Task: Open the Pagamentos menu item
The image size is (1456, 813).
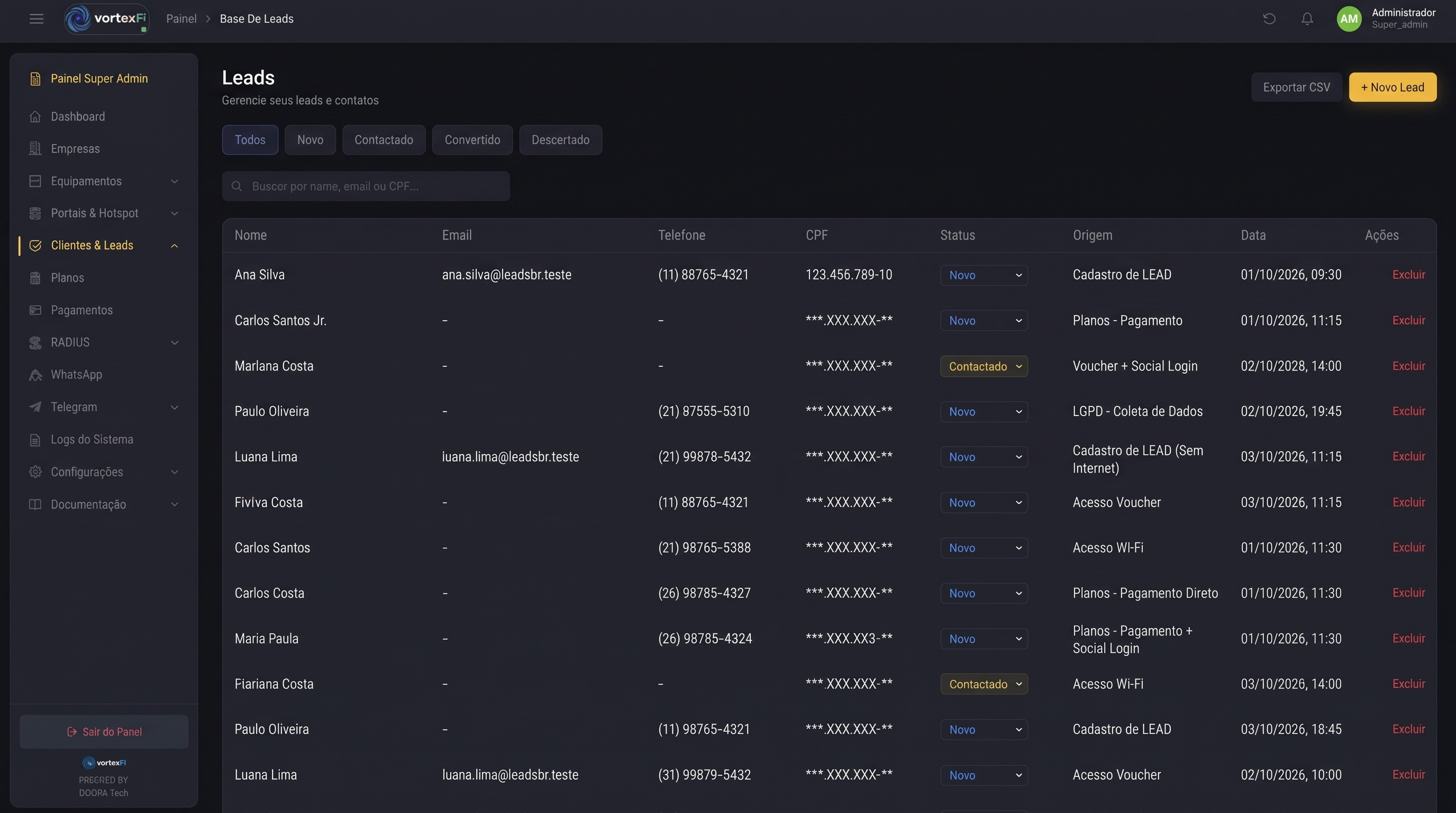Action: pos(104,310)
